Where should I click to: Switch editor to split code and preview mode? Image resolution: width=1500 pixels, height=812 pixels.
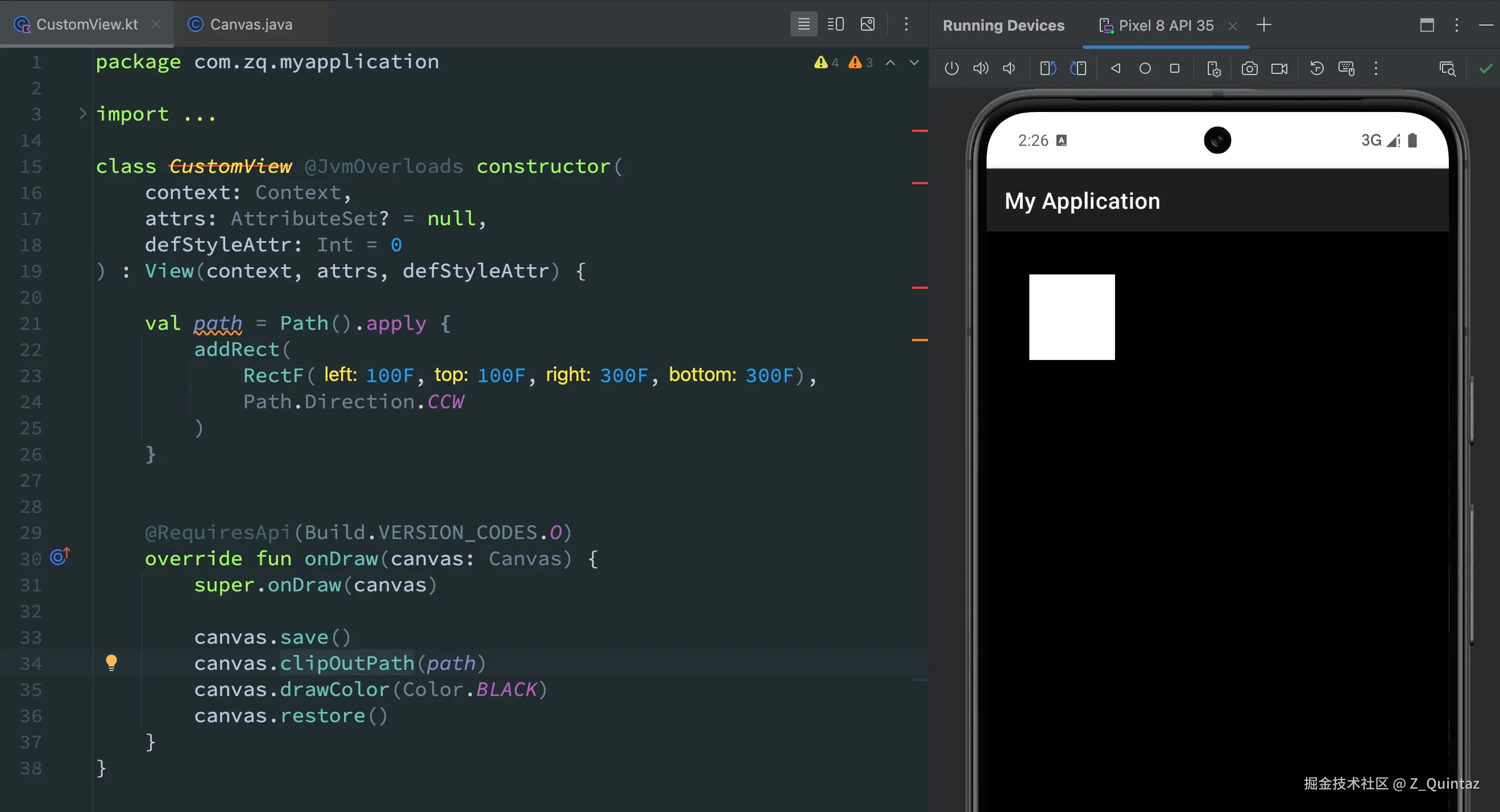(x=836, y=24)
